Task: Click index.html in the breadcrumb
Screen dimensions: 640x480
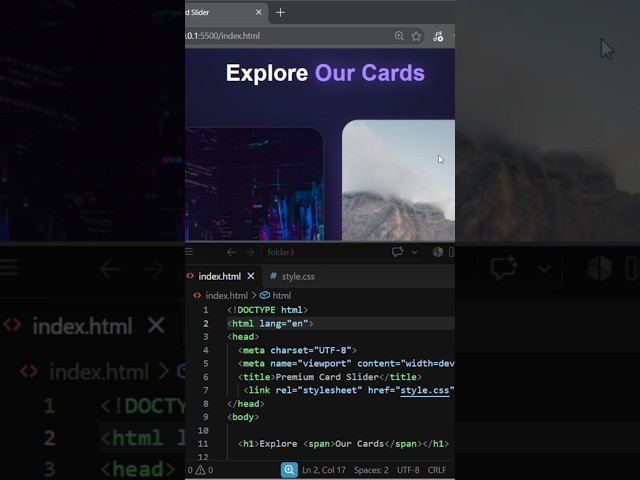Action: tap(227, 296)
